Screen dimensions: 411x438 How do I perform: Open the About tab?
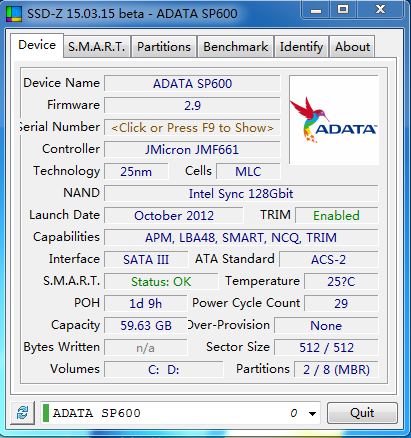pyautogui.click(x=352, y=47)
